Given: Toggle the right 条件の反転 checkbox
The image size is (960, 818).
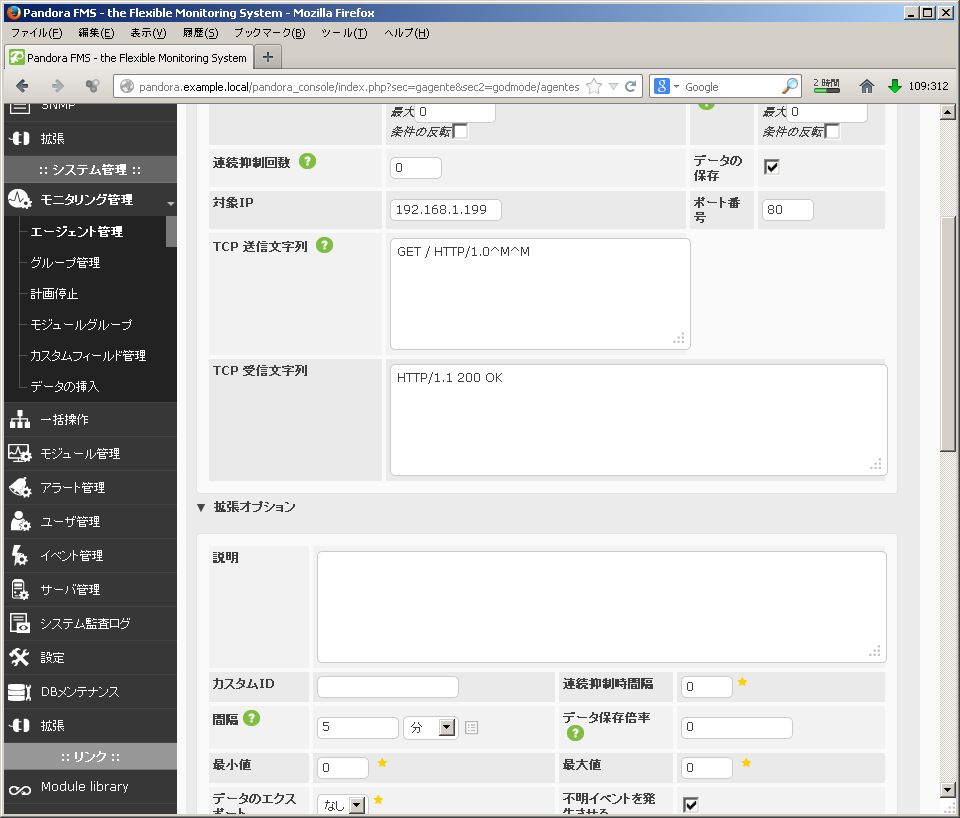Looking at the screenshot, I should click(x=832, y=131).
